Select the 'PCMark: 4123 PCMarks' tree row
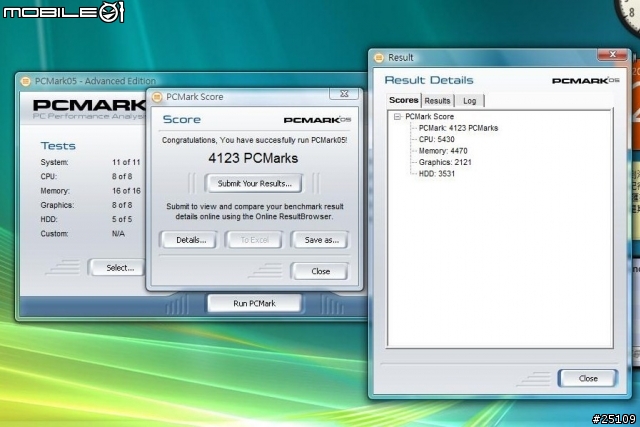 coord(458,128)
